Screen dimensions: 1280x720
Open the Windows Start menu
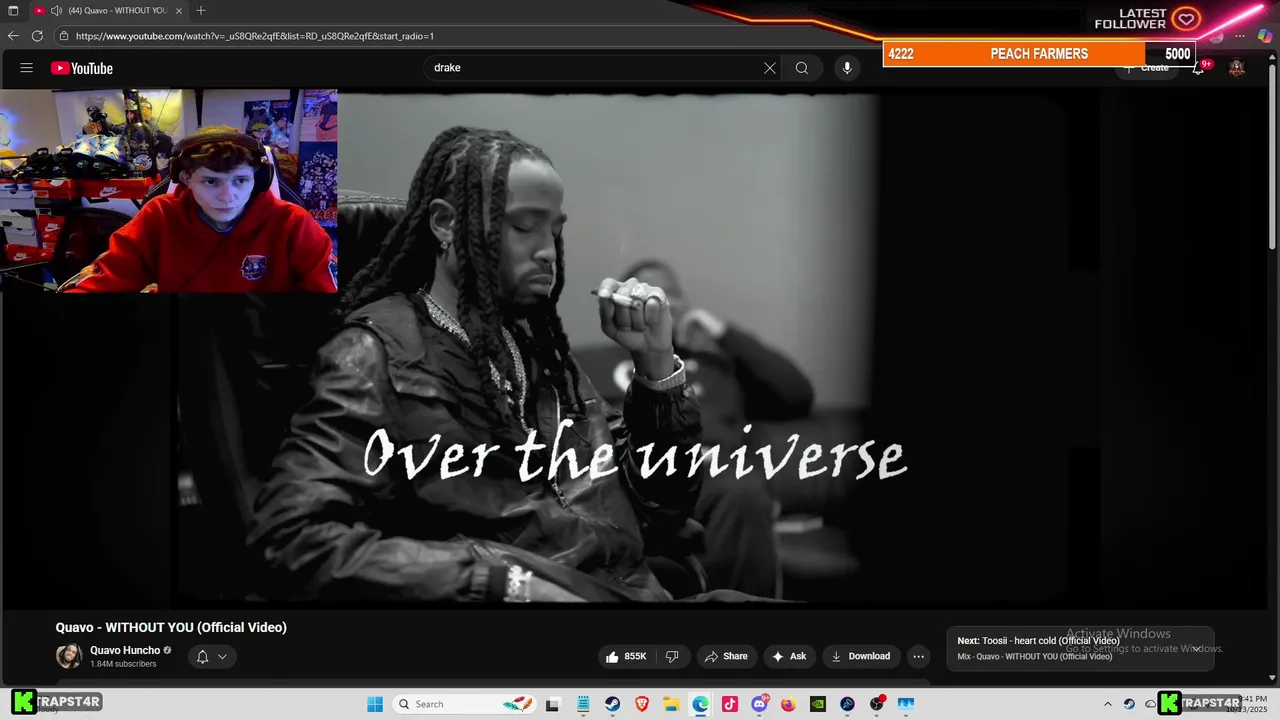click(375, 704)
